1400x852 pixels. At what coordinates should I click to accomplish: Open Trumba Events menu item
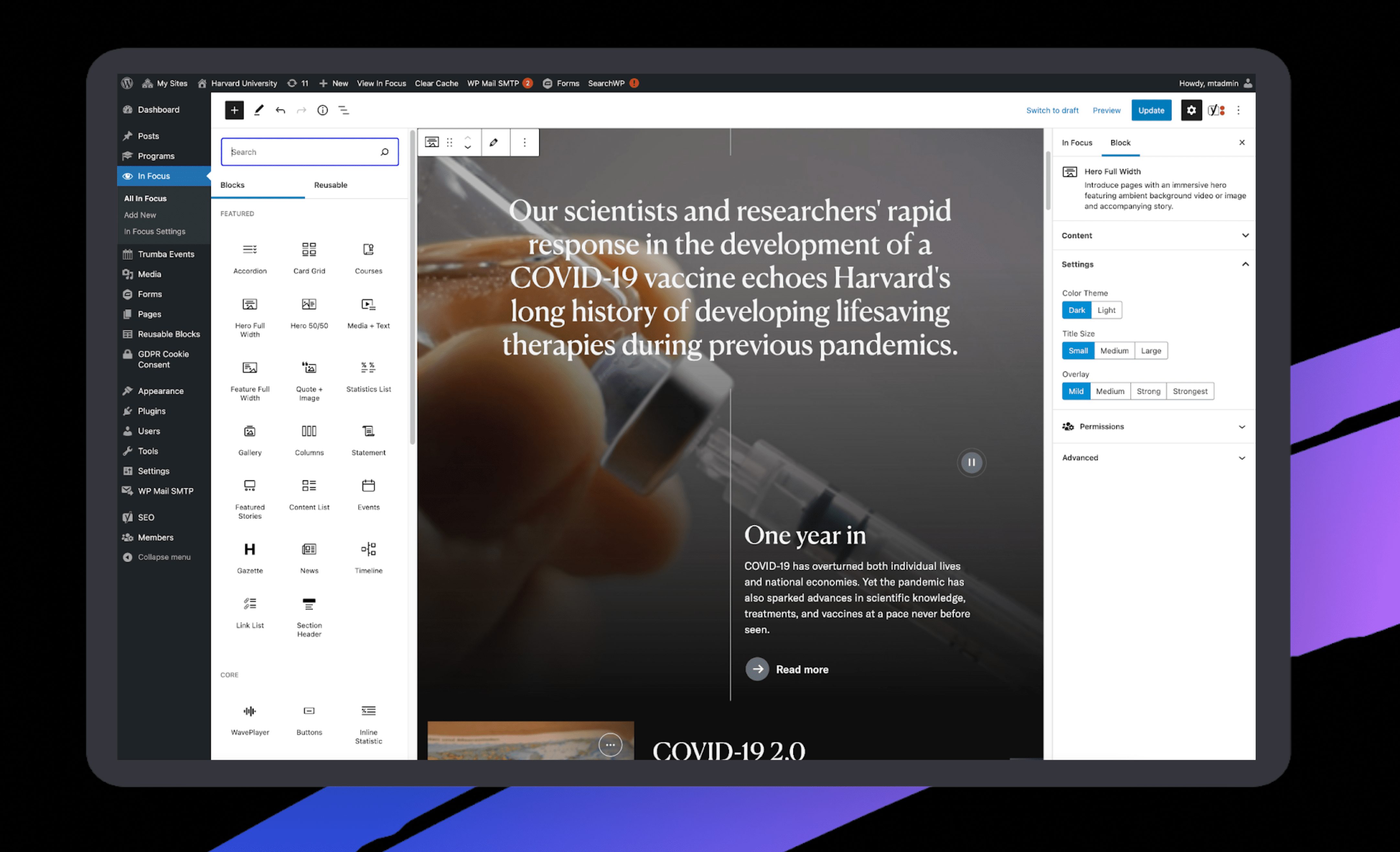point(165,254)
